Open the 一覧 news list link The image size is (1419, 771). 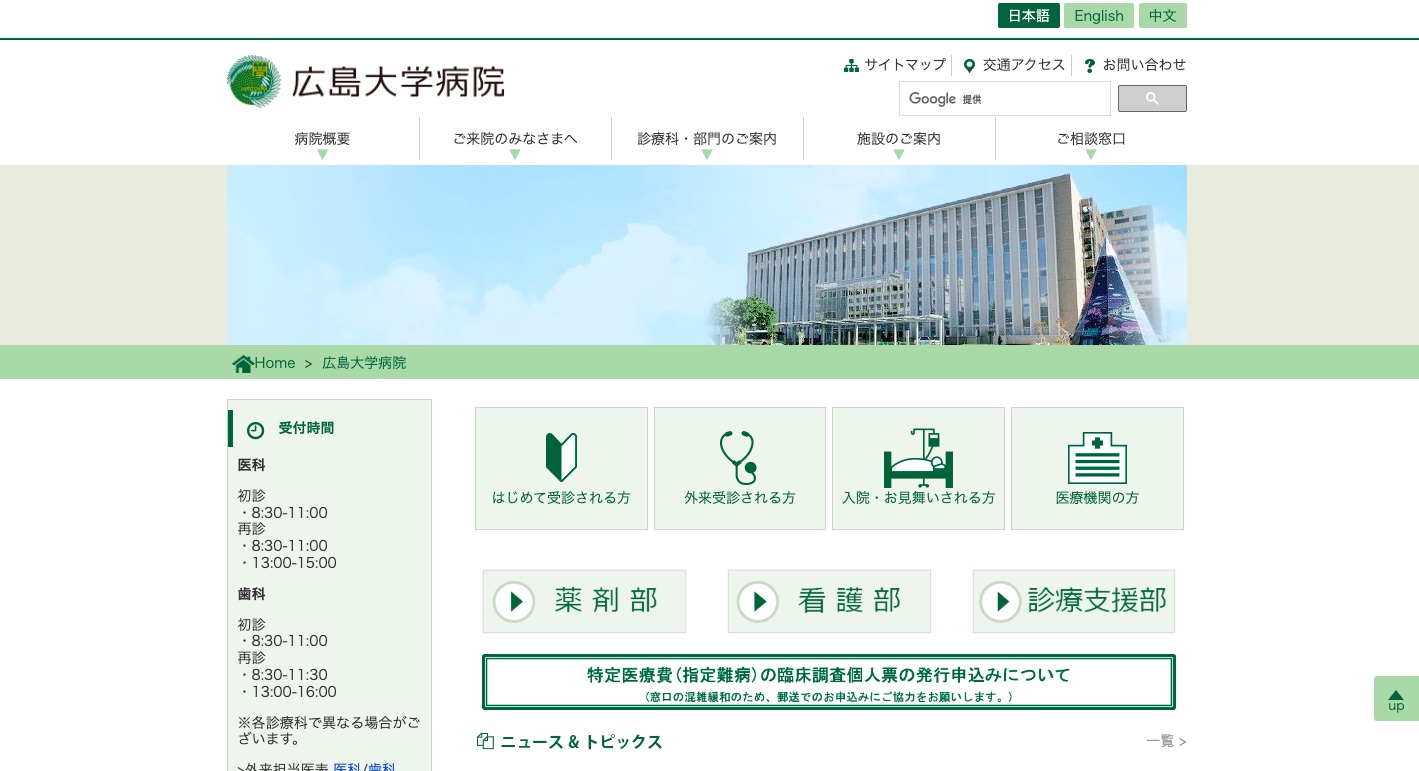(1162, 740)
